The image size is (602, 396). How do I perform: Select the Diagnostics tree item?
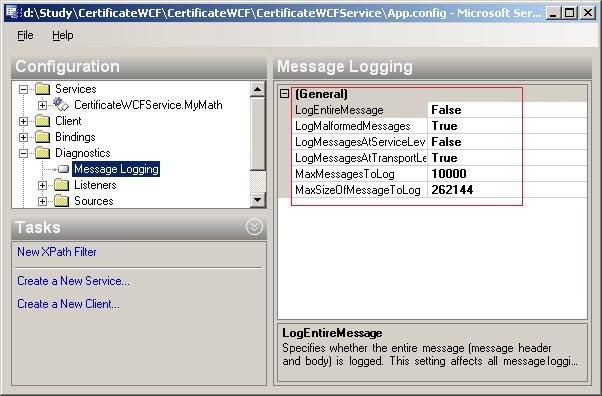[x=83, y=153]
